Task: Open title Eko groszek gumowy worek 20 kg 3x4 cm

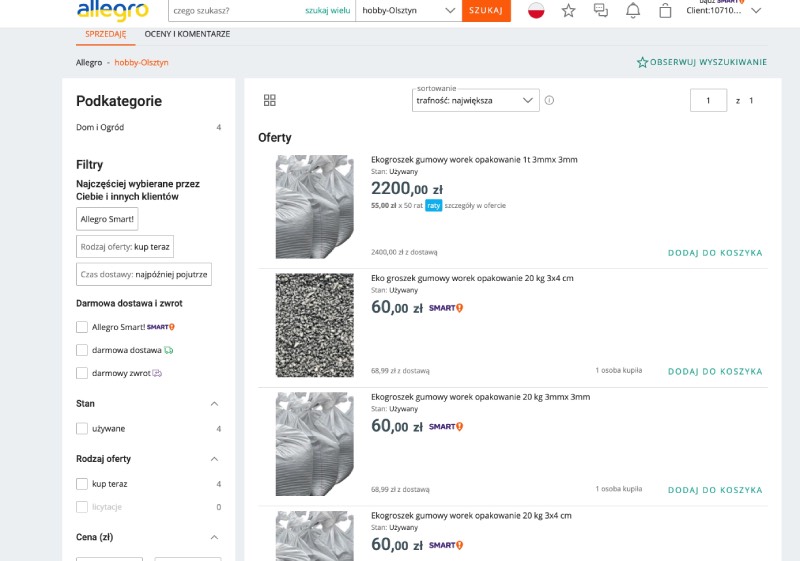Action: [x=472, y=278]
